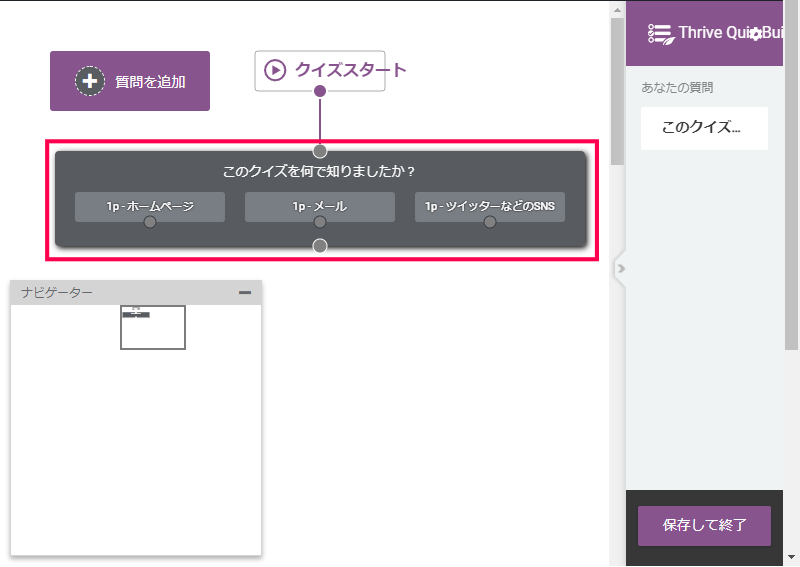Select the このクイズ... question in the sidebar

click(x=704, y=128)
